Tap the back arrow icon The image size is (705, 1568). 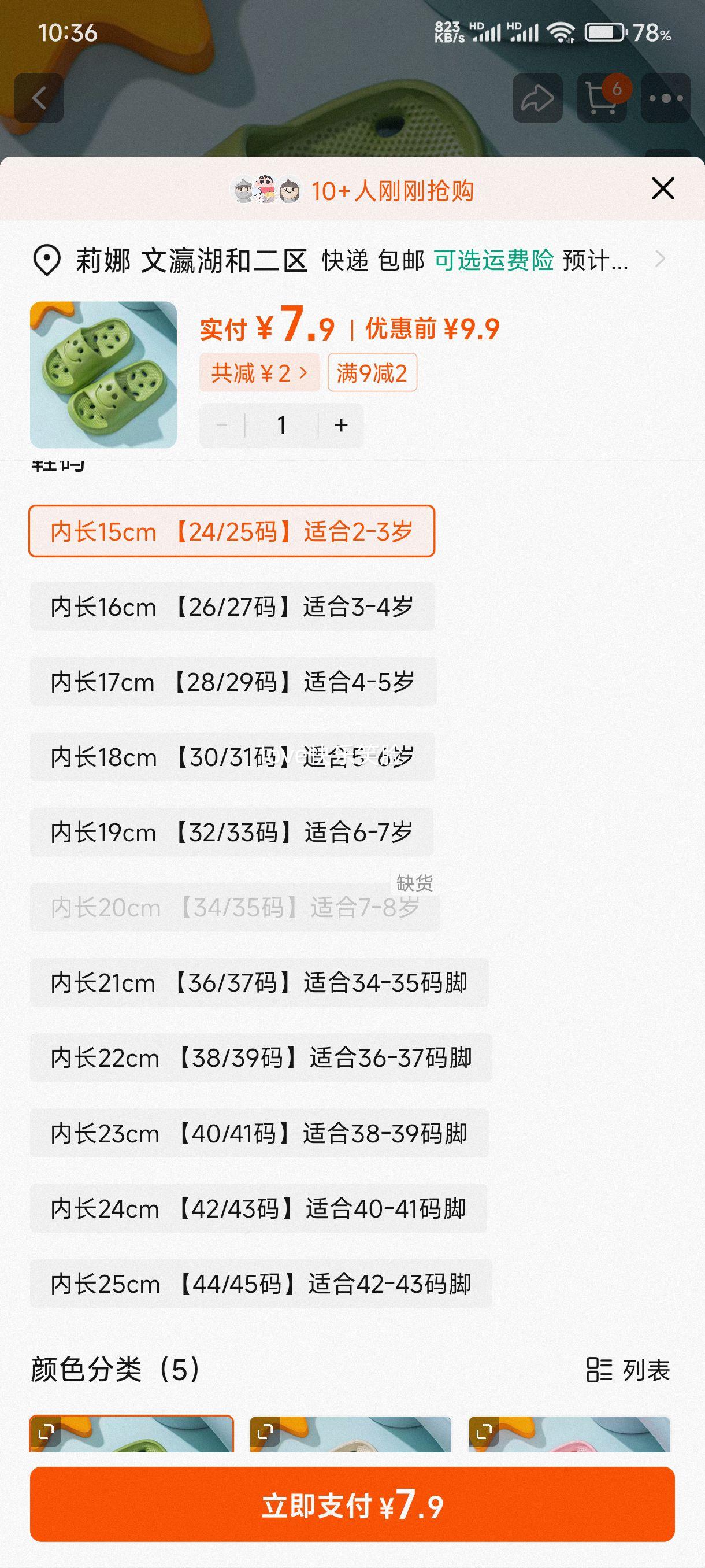[39, 98]
